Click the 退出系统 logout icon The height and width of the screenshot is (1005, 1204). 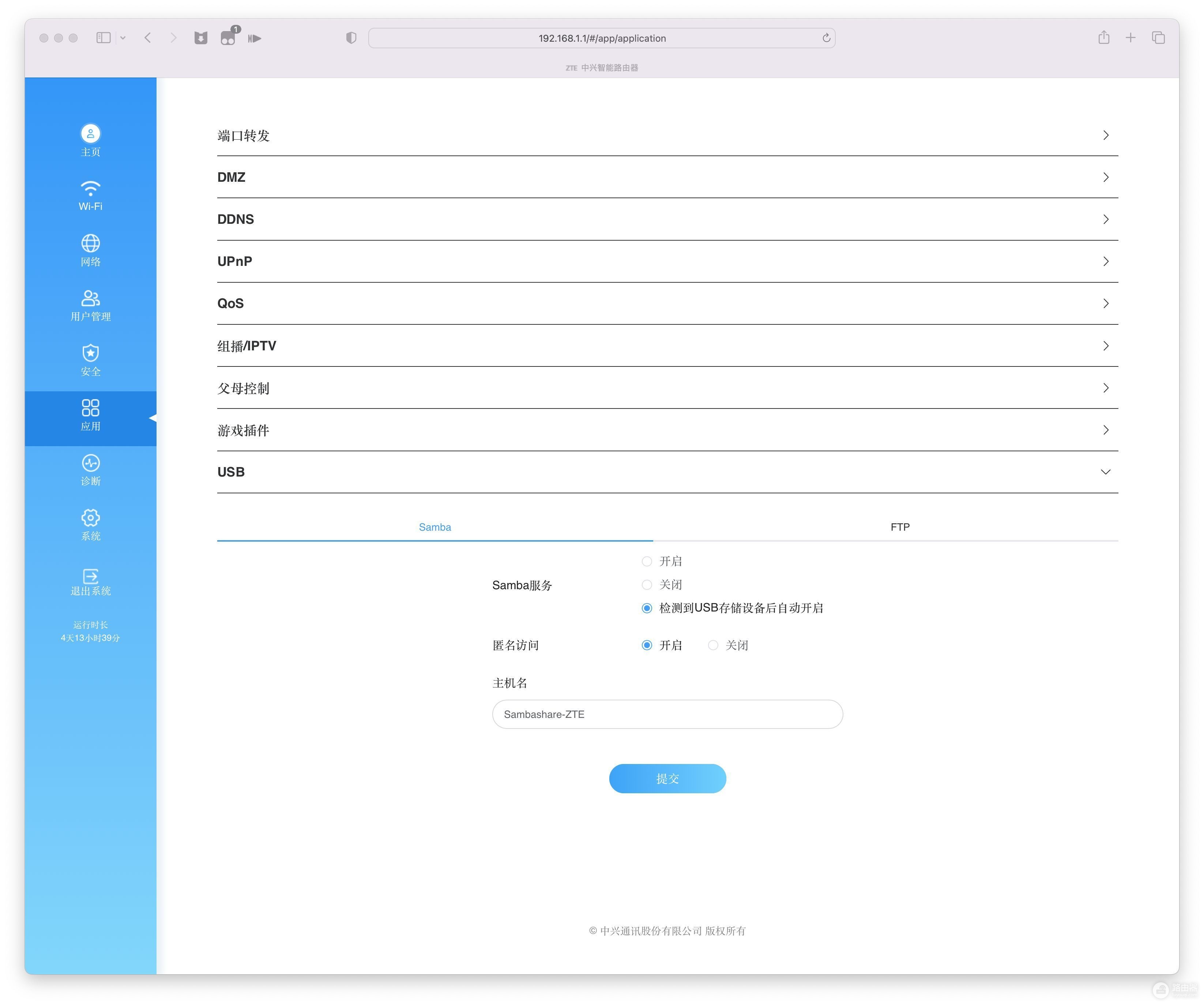pos(91,576)
